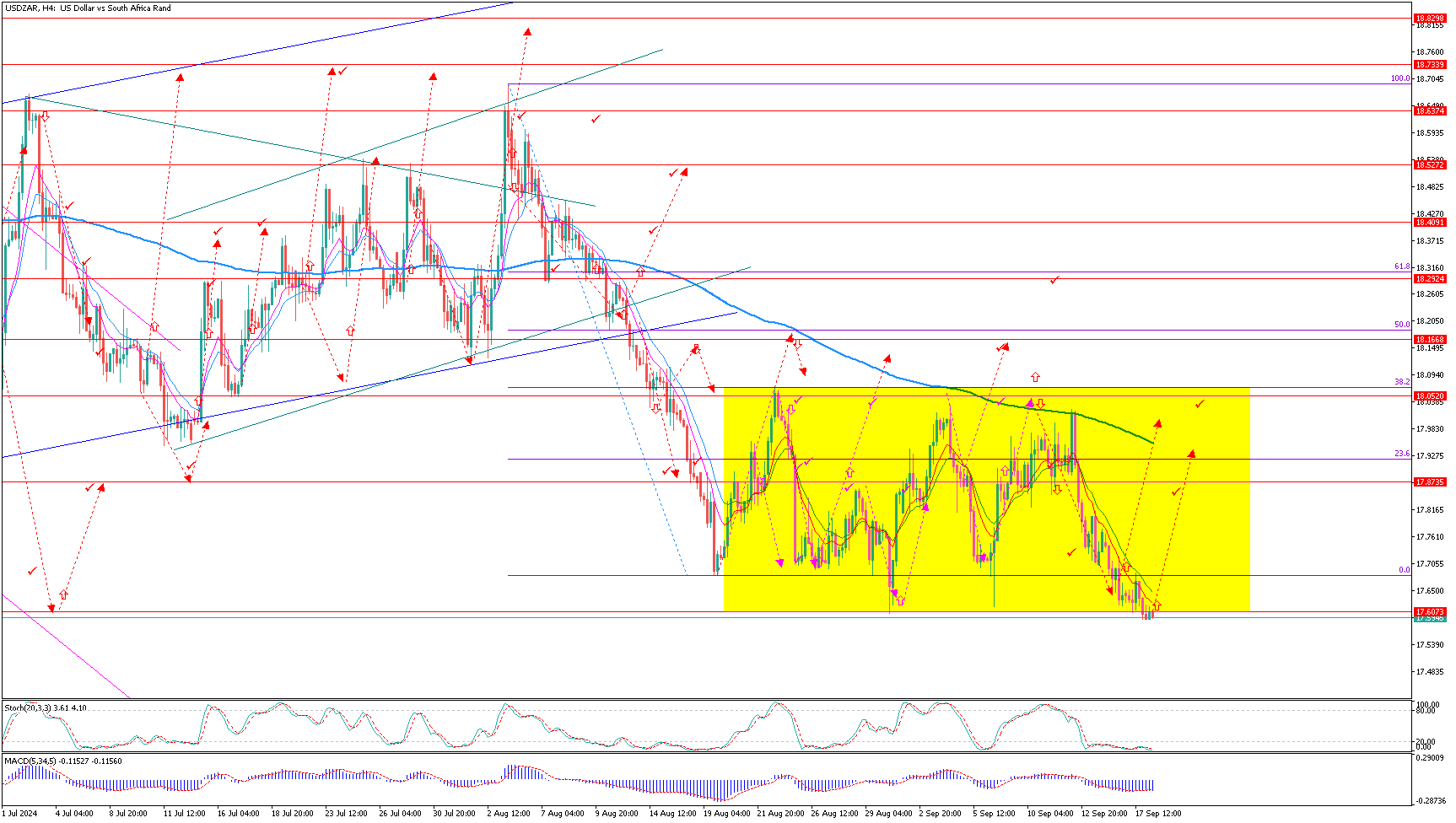This screenshot has height=823, width=1456.
Task: Click the Fibonacci 100.0 level label
Action: [x=1400, y=78]
